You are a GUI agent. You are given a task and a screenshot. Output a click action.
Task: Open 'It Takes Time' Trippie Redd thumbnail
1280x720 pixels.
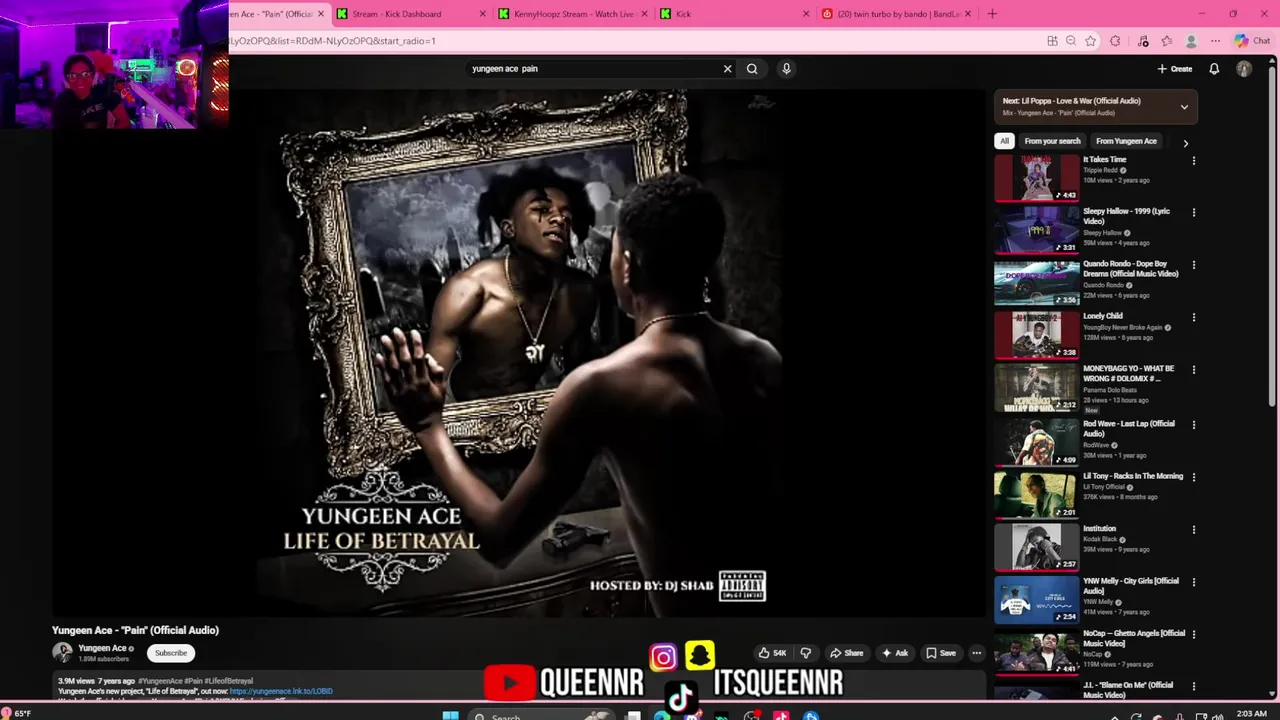(x=1037, y=178)
